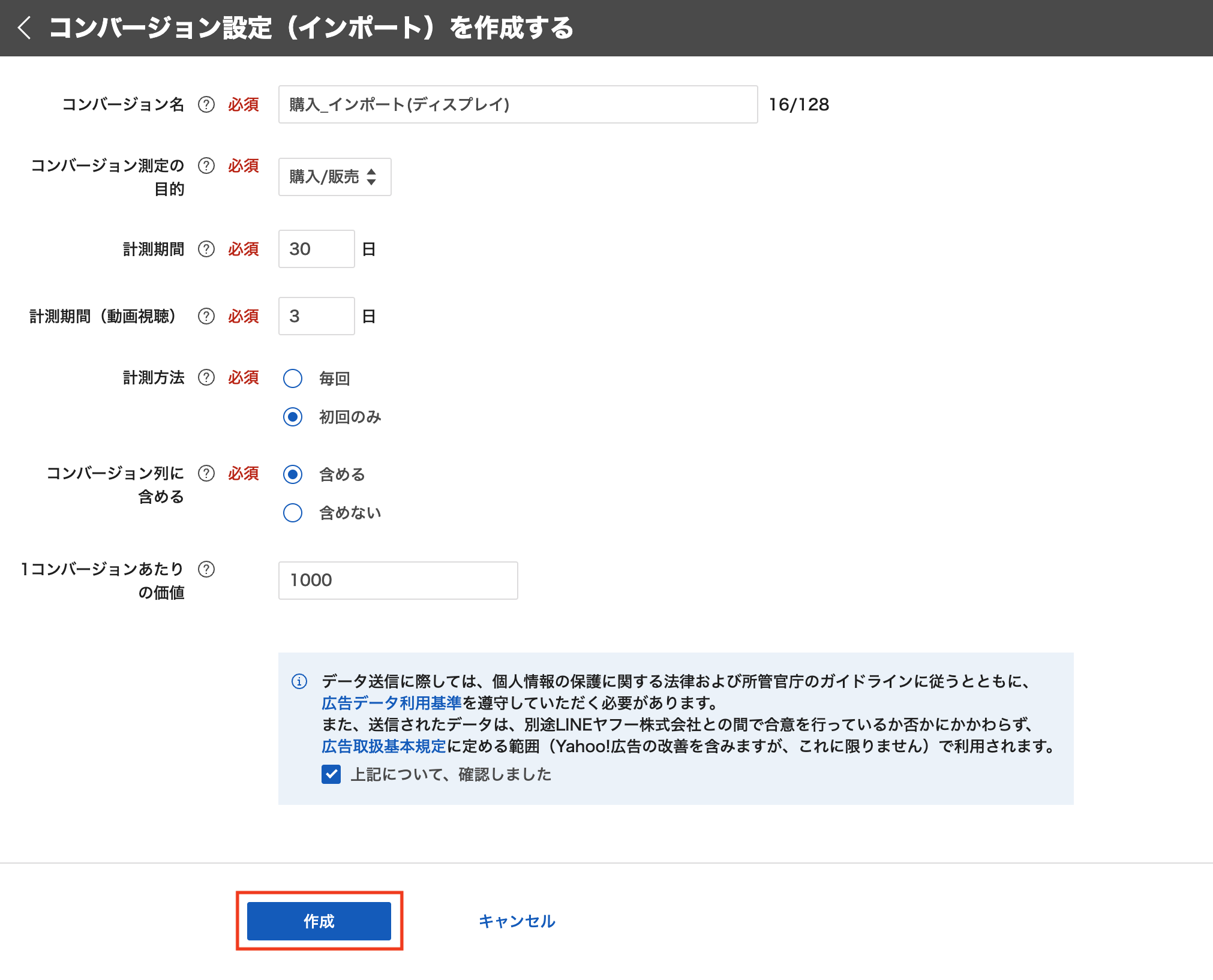
Task: Open help icon beside 計測期間 label
Action: click(x=206, y=249)
